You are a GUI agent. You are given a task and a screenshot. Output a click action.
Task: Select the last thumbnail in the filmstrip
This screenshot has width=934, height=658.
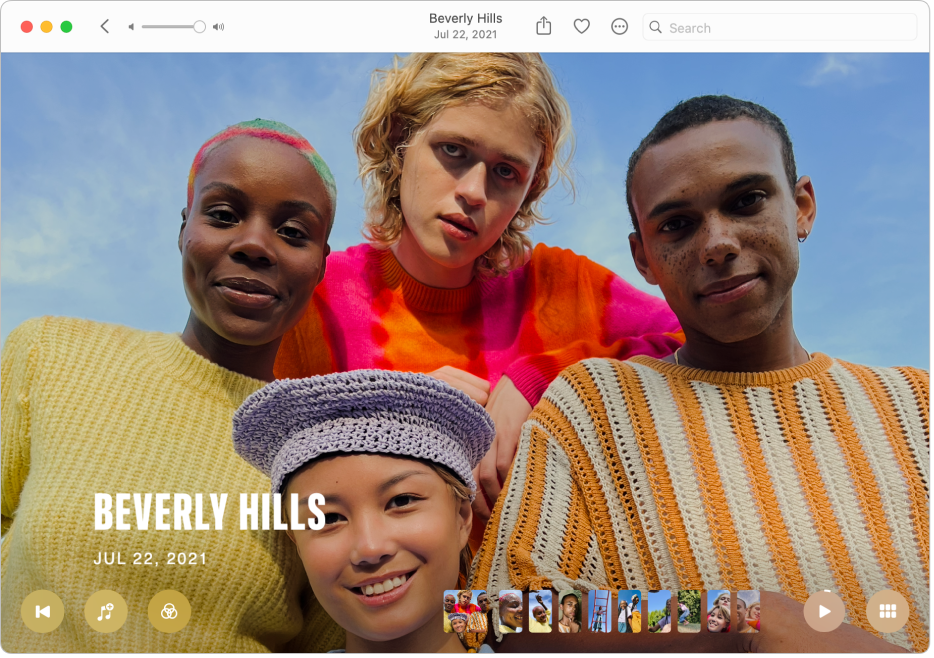click(x=748, y=611)
